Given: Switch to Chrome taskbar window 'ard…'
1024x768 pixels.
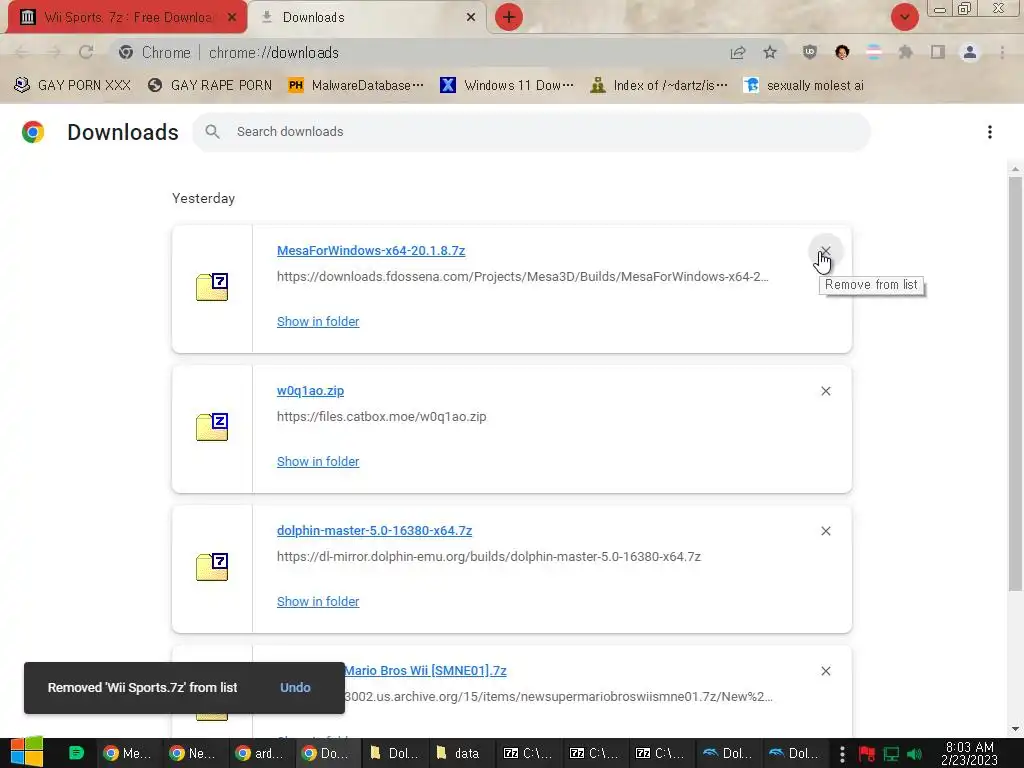Looking at the screenshot, I should [259, 753].
